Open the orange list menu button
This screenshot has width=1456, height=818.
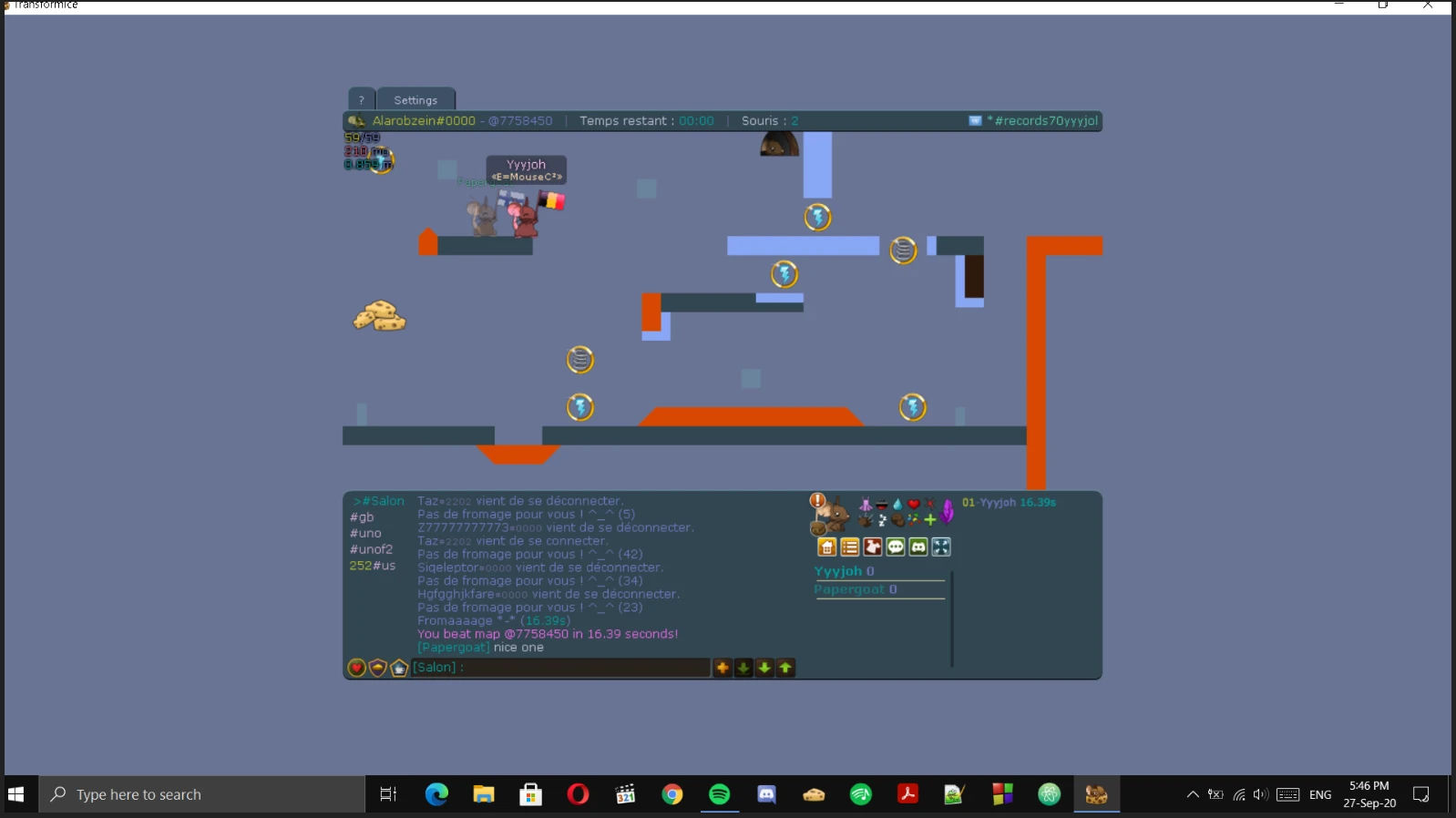[x=850, y=547]
